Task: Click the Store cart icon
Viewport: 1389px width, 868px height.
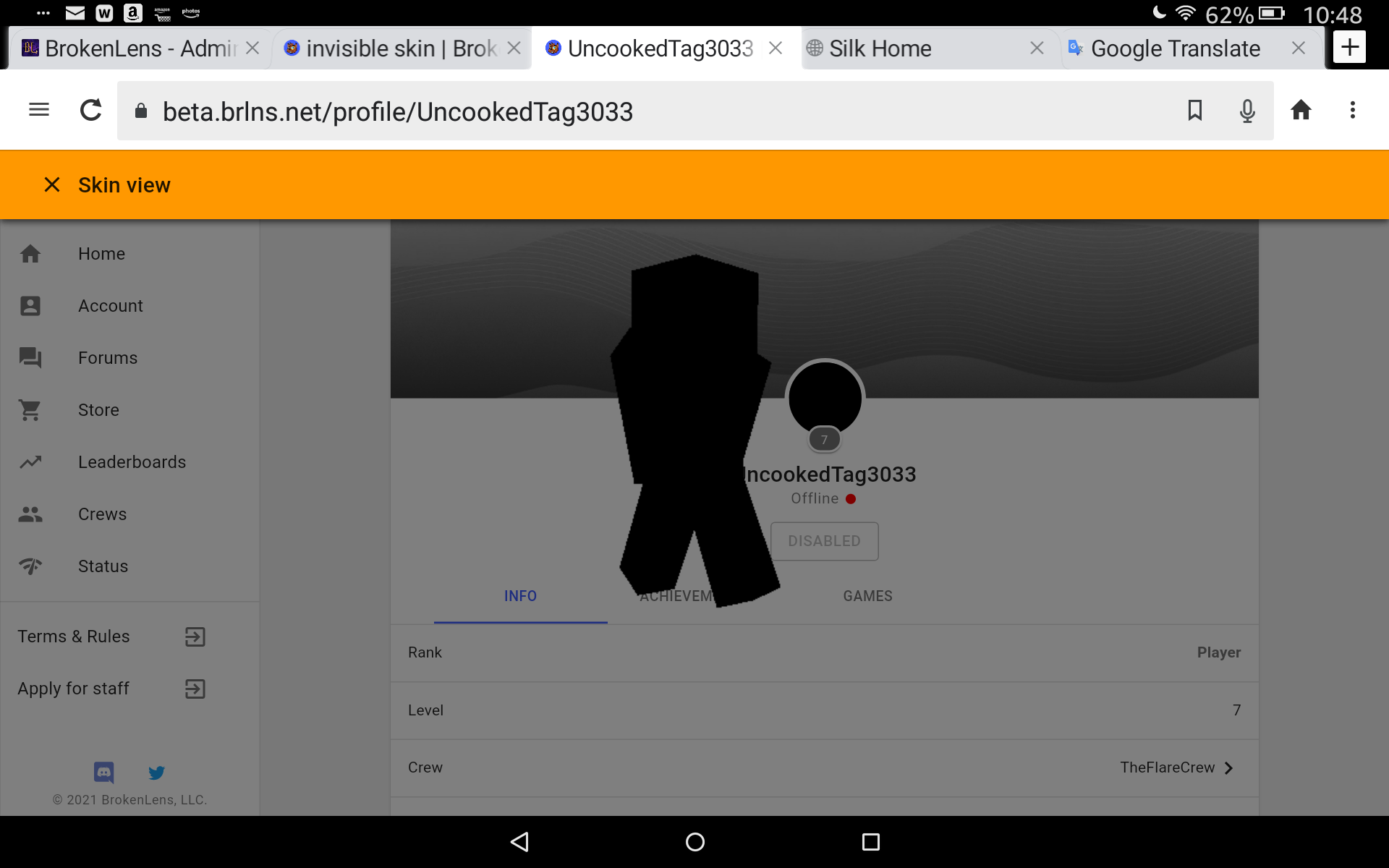Action: click(x=30, y=410)
